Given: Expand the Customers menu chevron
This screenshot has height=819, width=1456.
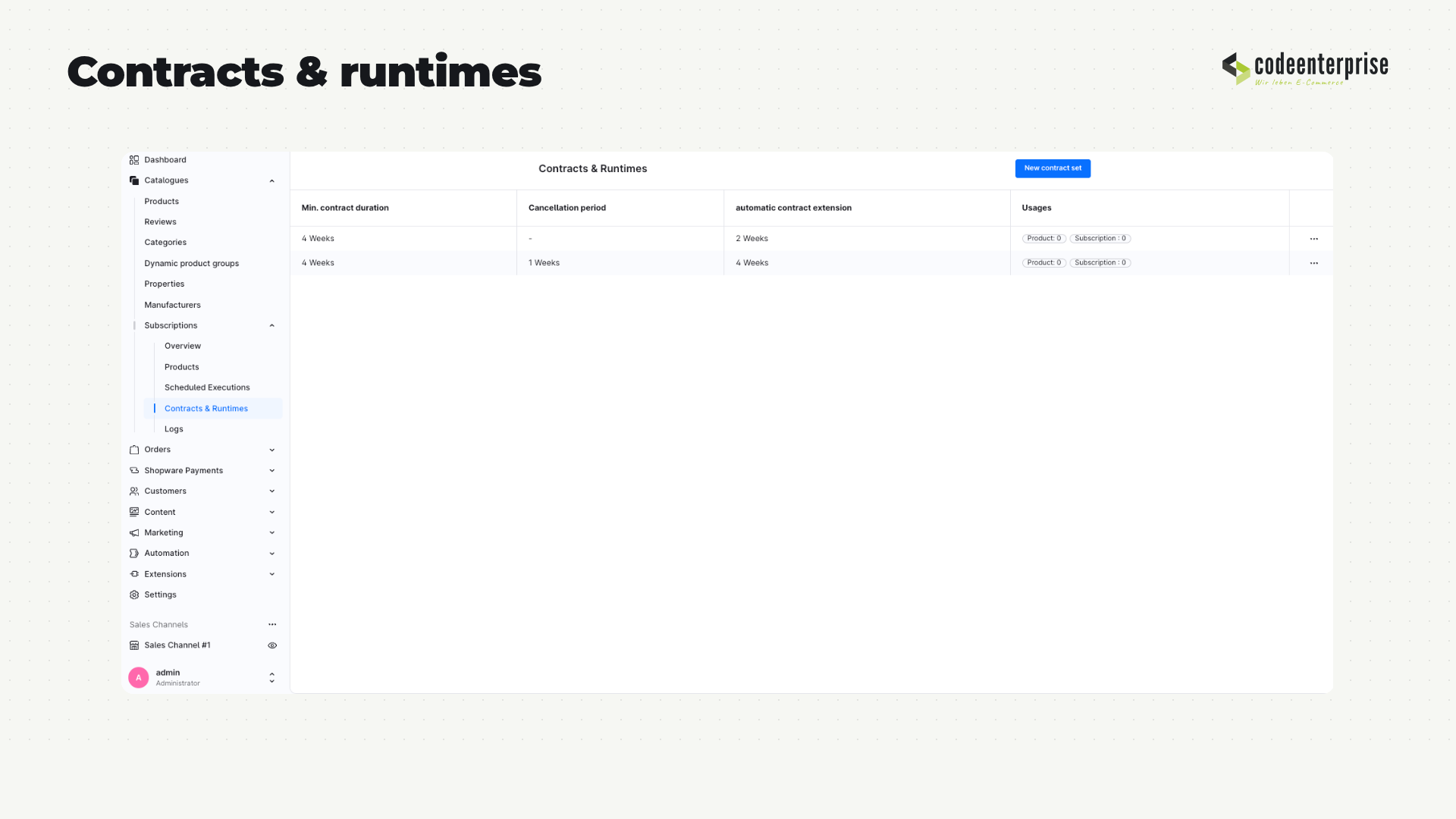Looking at the screenshot, I should point(272,491).
